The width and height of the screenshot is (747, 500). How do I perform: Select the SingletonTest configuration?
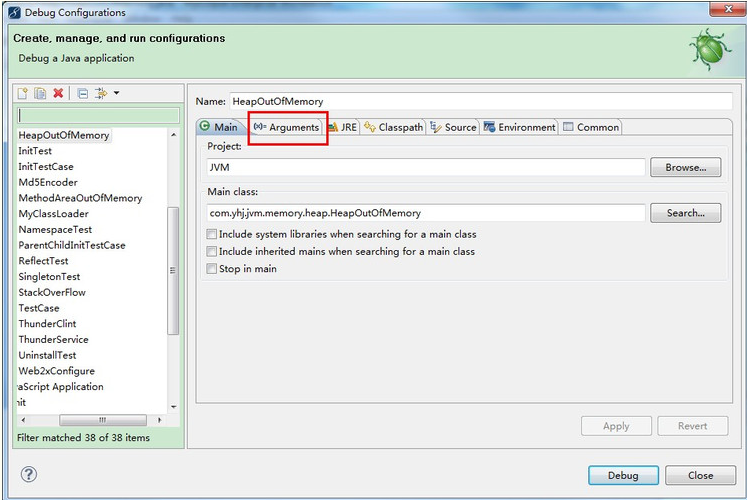tap(49, 277)
